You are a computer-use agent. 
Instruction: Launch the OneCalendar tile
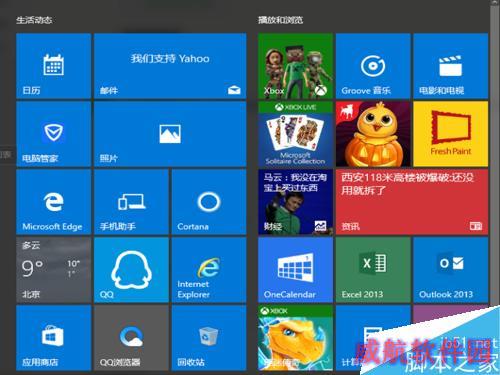295,270
